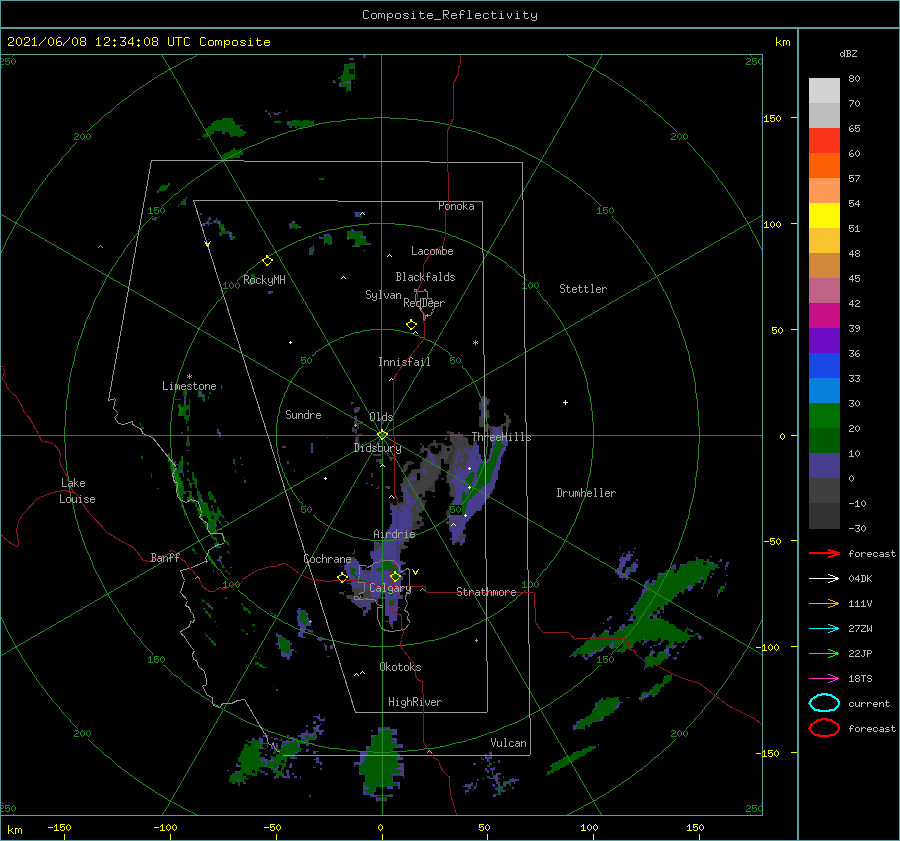This screenshot has height=841, width=900.
Task: Click the -30 value at scale bottom
Action: point(857,528)
